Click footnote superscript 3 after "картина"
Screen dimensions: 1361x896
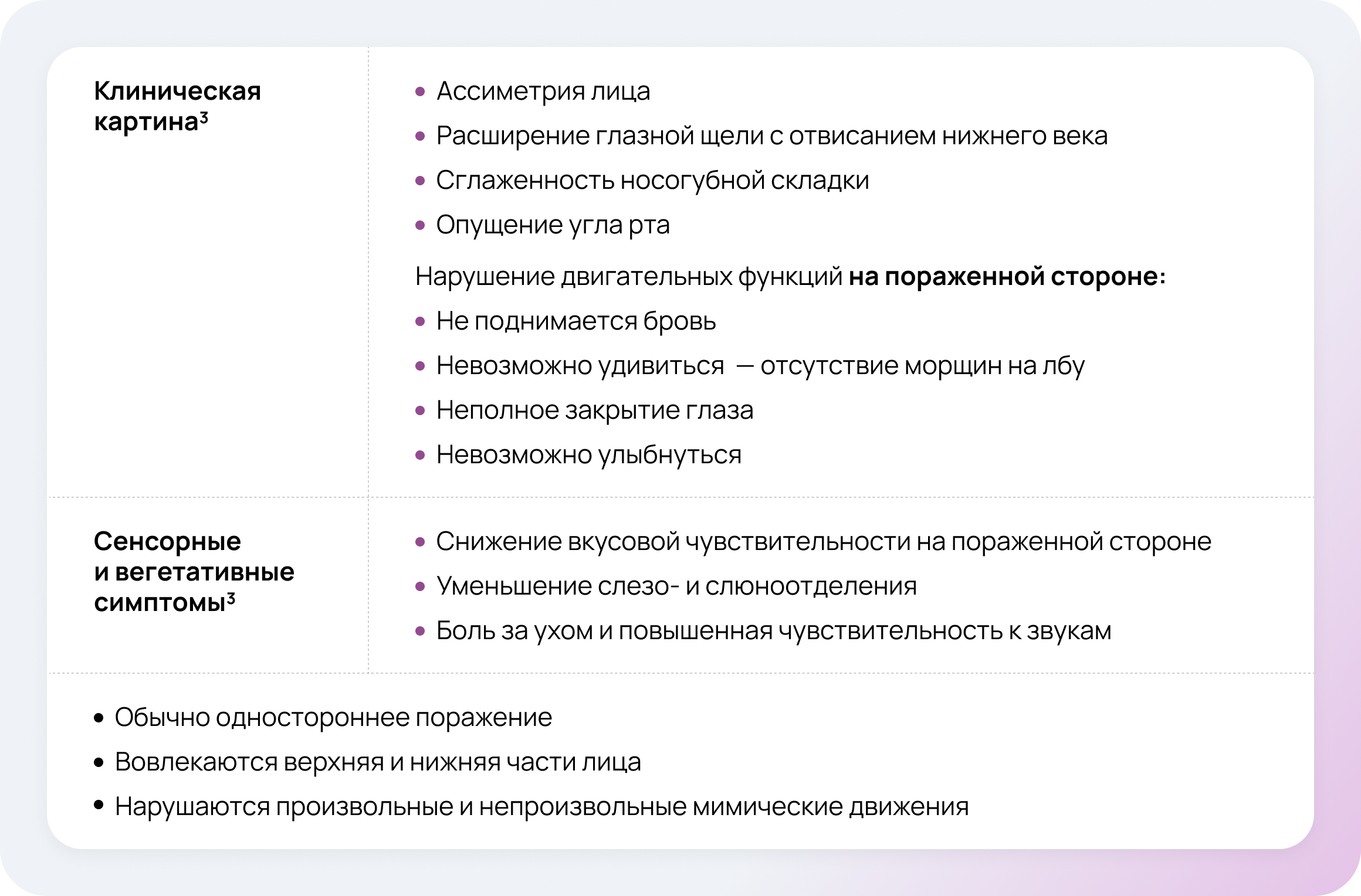click(x=203, y=117)
